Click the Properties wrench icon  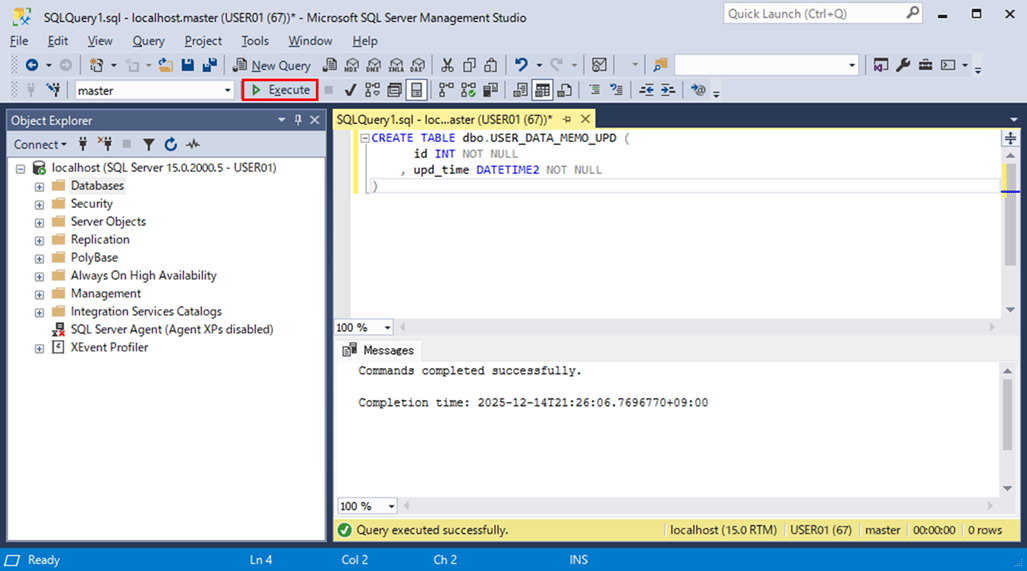[903, 65]
